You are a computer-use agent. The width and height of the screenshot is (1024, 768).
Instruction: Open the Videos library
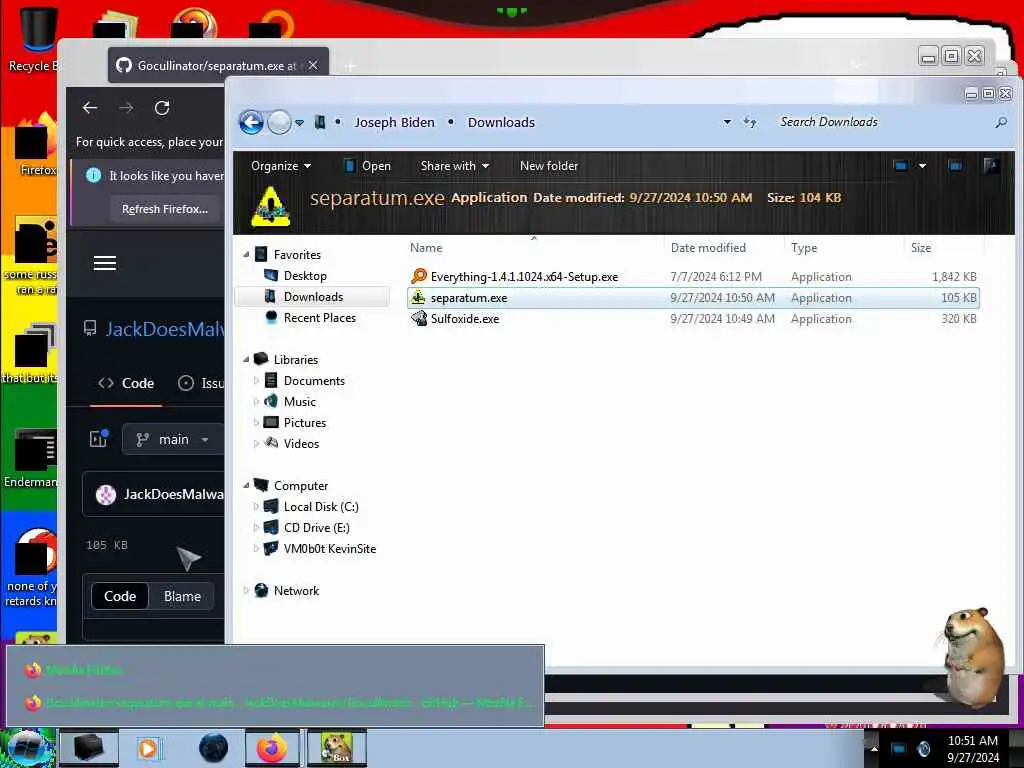(301, 443)
